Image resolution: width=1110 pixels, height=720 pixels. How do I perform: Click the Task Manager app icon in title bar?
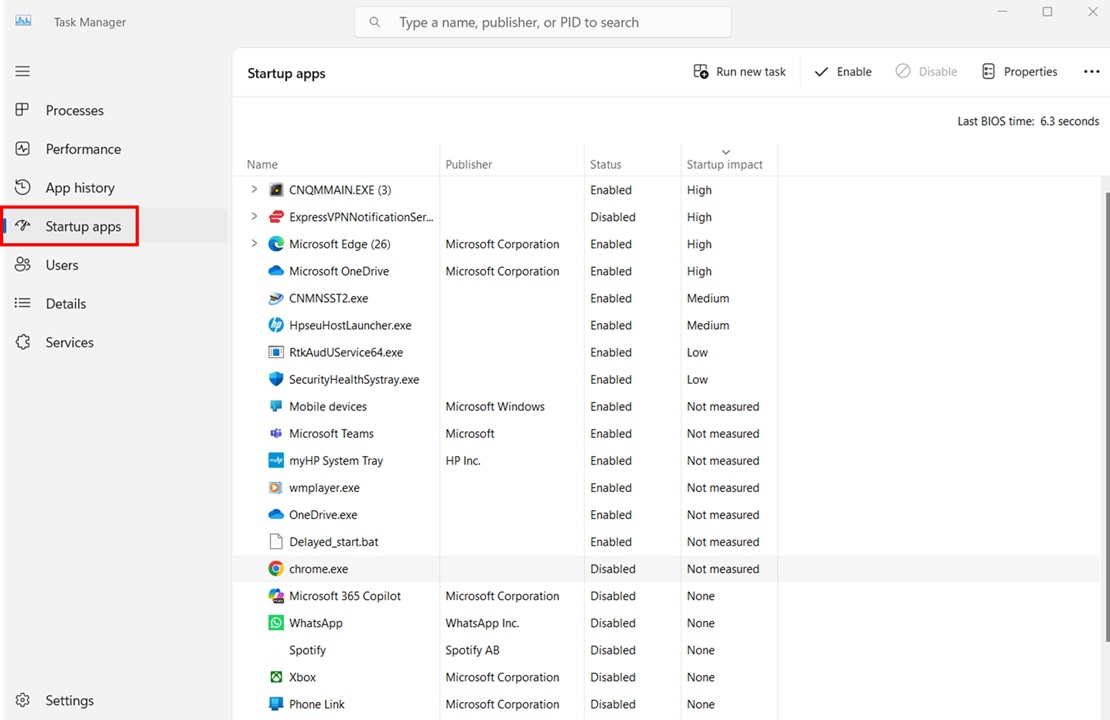click(x=23, y=21)
